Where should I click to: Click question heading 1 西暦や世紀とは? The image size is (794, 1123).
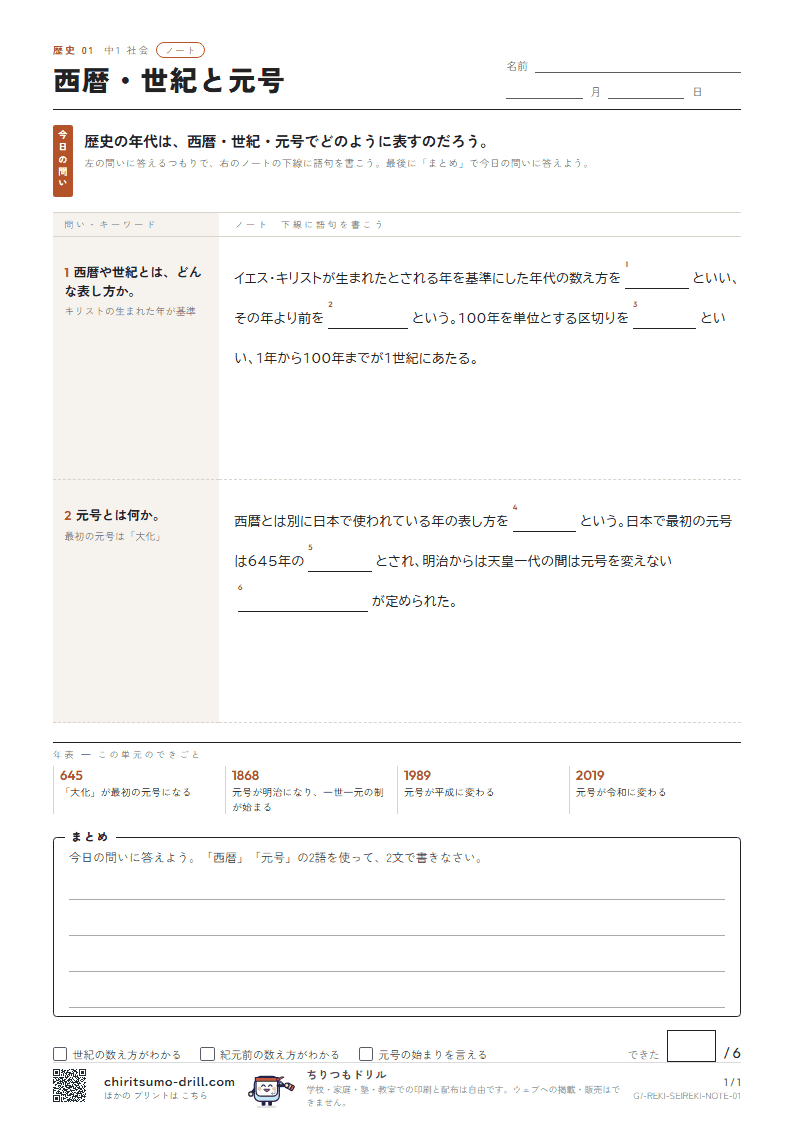pos(133,281)
